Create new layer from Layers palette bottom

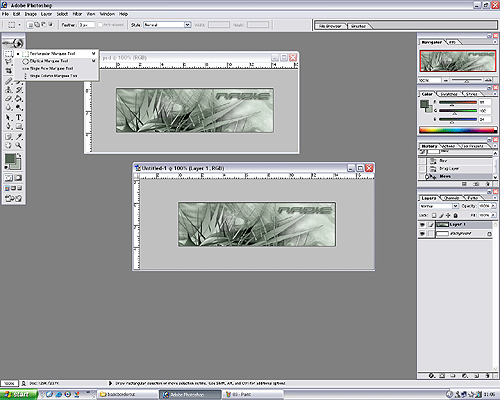point(476,376)
